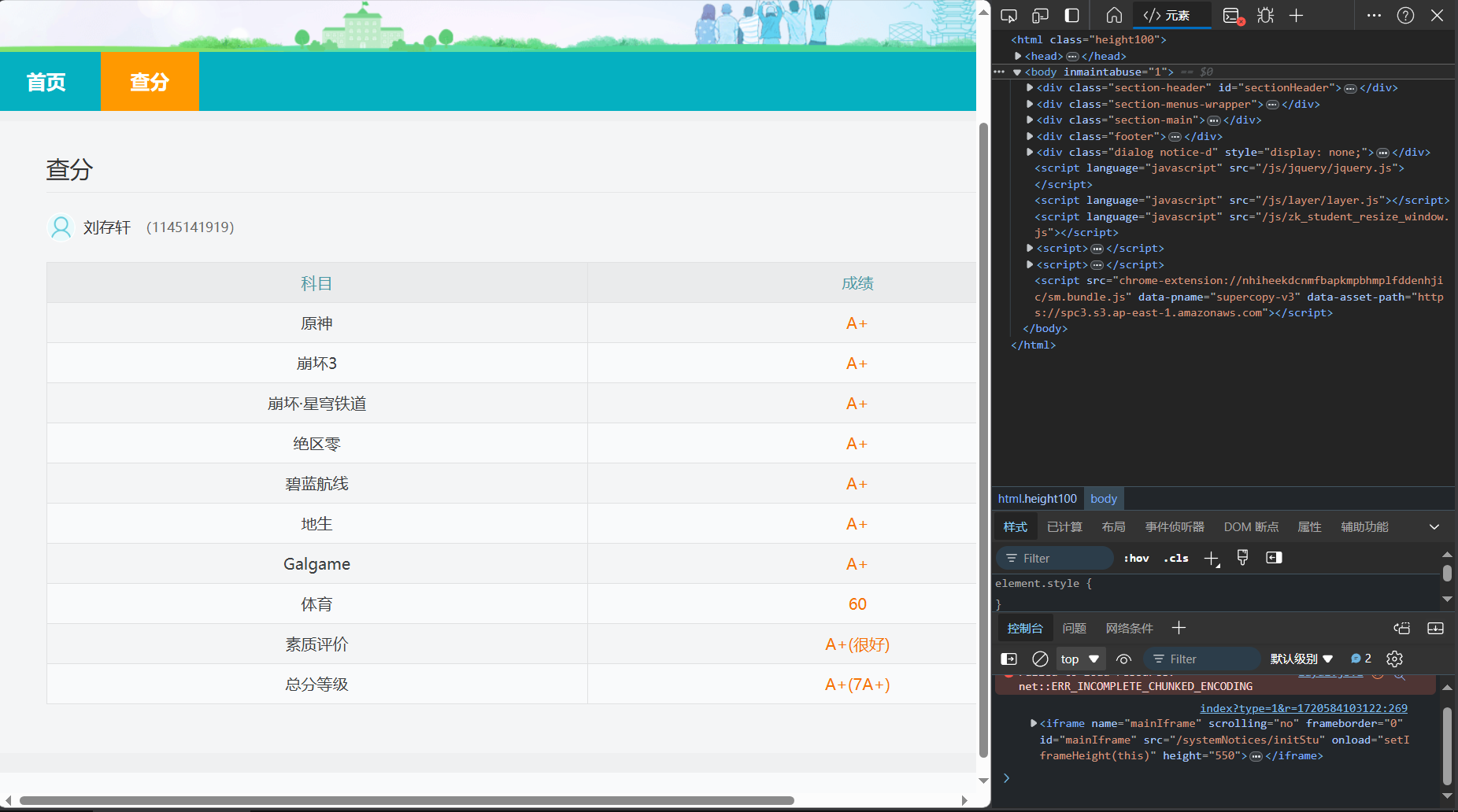The image size is (1458, 812).
Task: Expand the section-header div
Action: [x=1030, y=88]
